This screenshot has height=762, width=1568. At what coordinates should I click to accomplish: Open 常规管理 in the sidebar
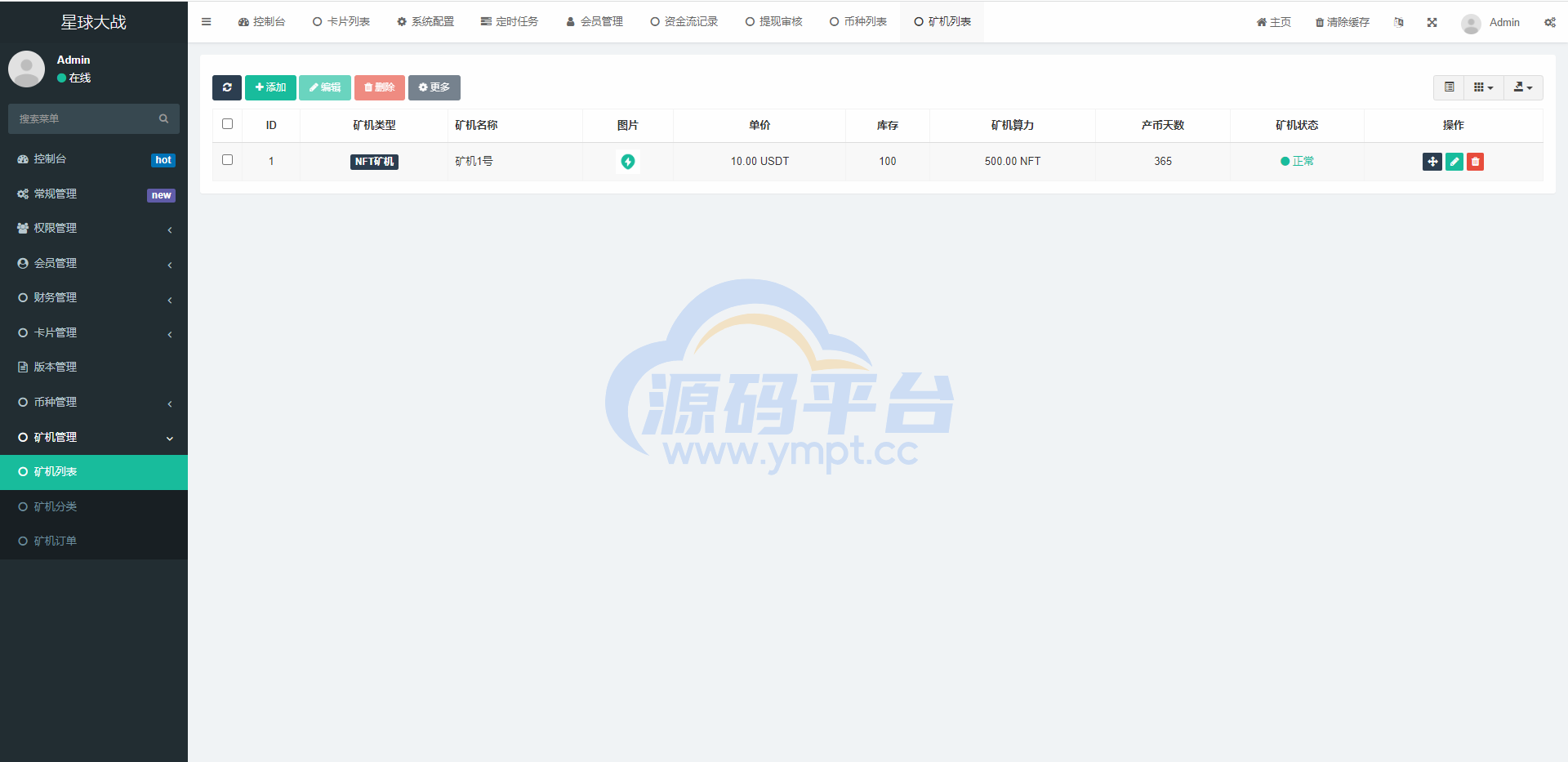94,194
